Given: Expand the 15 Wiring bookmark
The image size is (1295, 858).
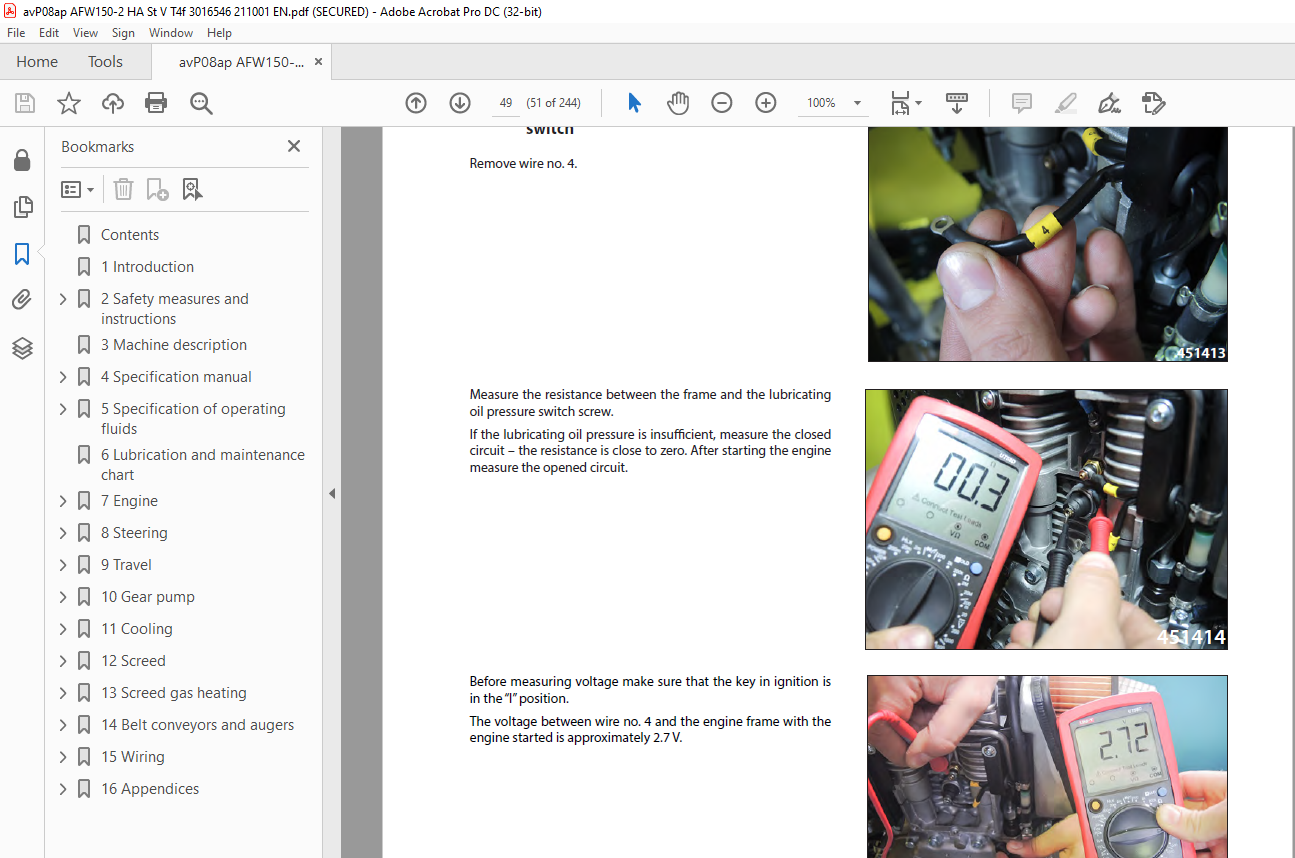Looking at the screenshot, I should [x=64, y=757].
